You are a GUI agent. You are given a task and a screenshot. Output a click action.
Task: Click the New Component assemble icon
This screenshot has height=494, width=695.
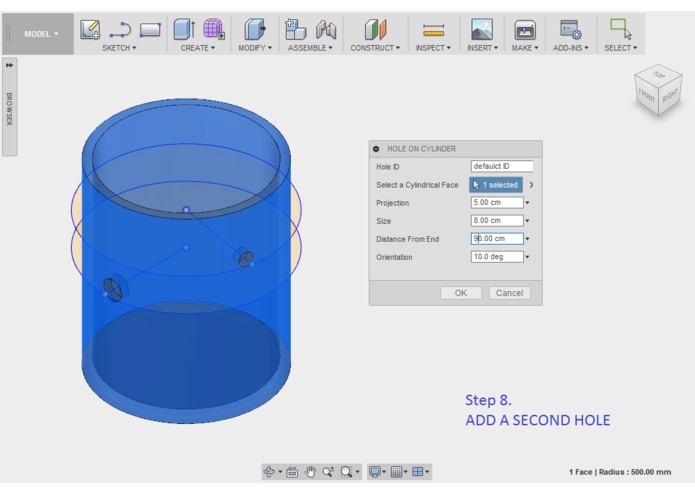[x=295, y=29]
